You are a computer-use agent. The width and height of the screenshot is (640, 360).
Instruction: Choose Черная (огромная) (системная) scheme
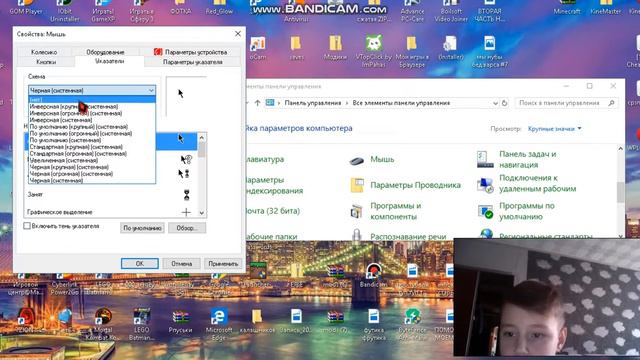pos(92,173)
